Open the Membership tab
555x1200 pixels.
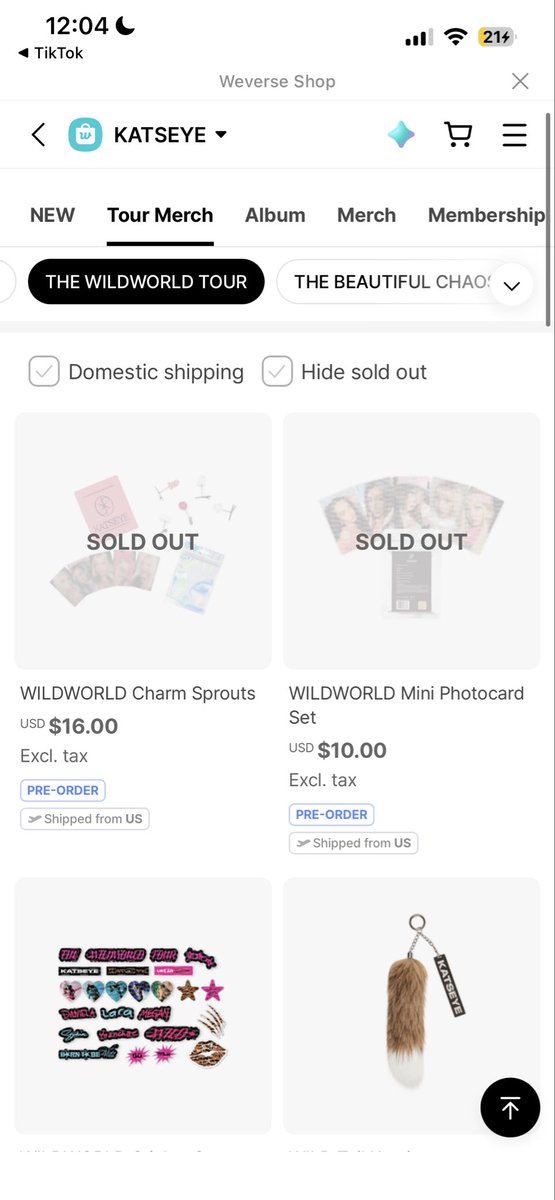coord(486,215)
